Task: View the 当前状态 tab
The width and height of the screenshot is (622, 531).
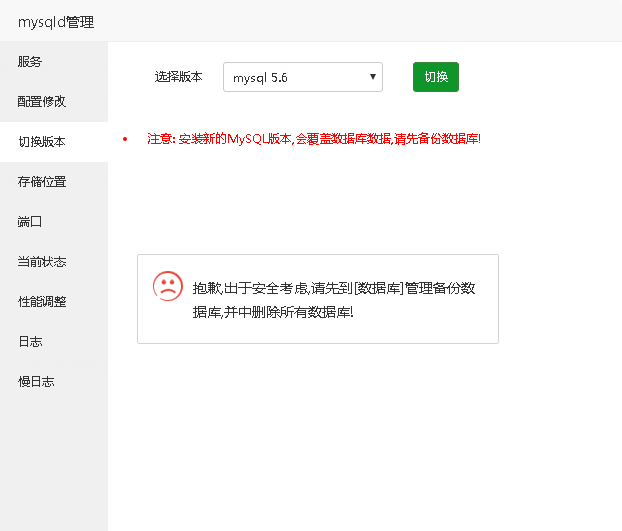Action: pos(42,262)
